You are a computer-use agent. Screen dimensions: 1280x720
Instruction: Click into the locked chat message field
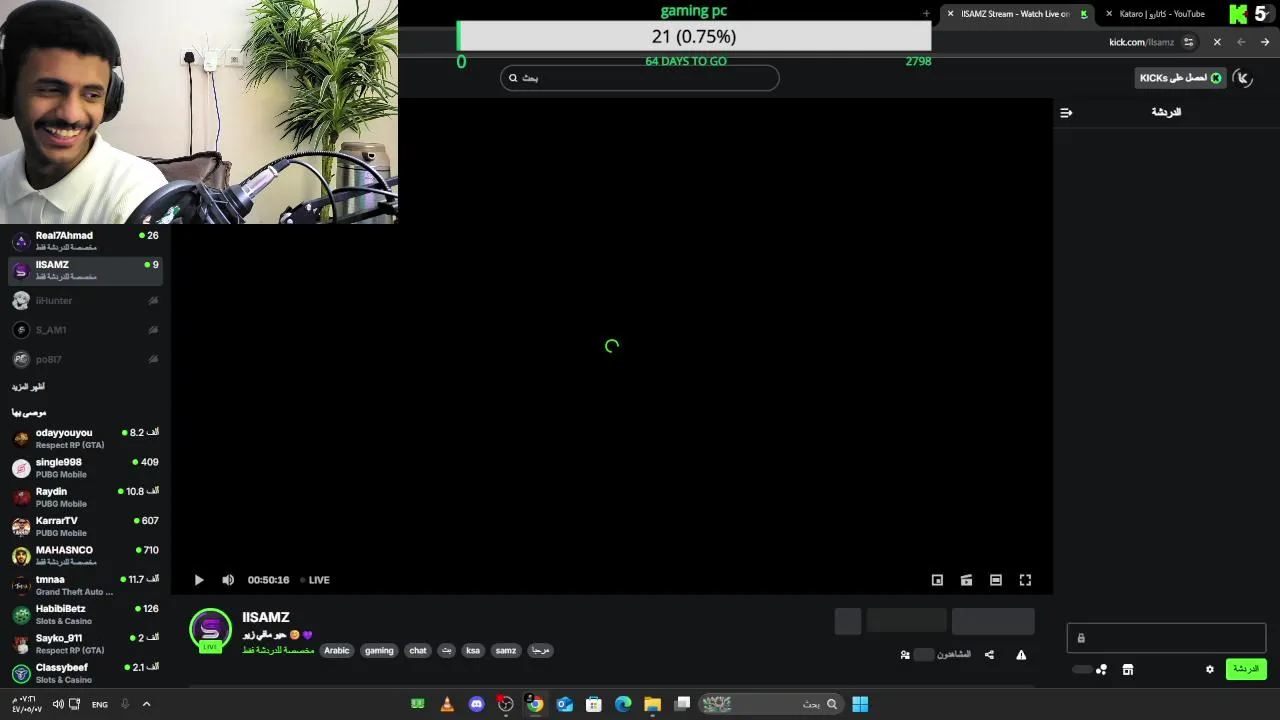(1166, 638)
